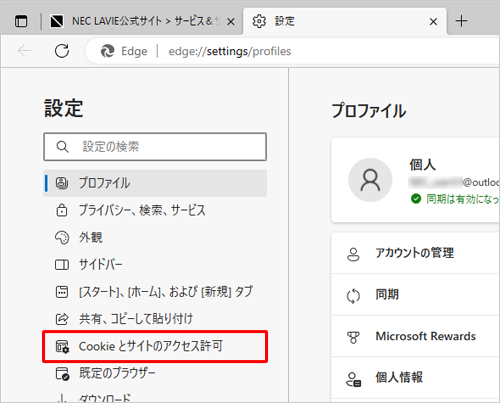Click the palette icon beside 外観
This screenshot has height=403, width=500.
(62, 238)
